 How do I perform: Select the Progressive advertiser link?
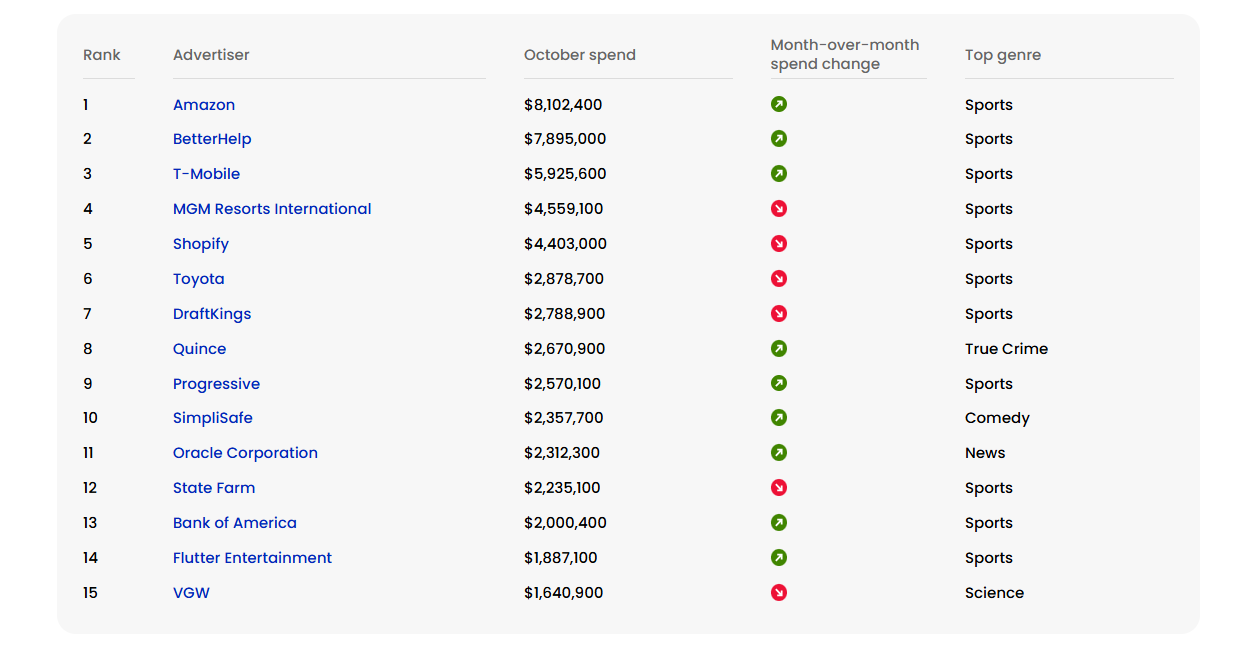216,384
